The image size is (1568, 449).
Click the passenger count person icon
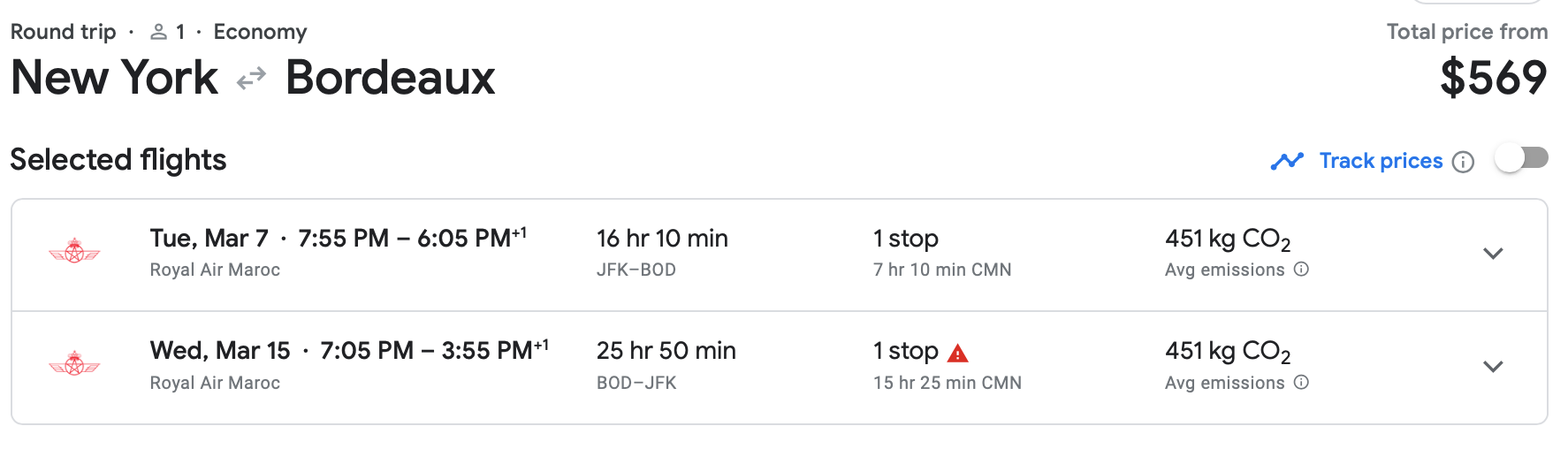click(159, 32)
